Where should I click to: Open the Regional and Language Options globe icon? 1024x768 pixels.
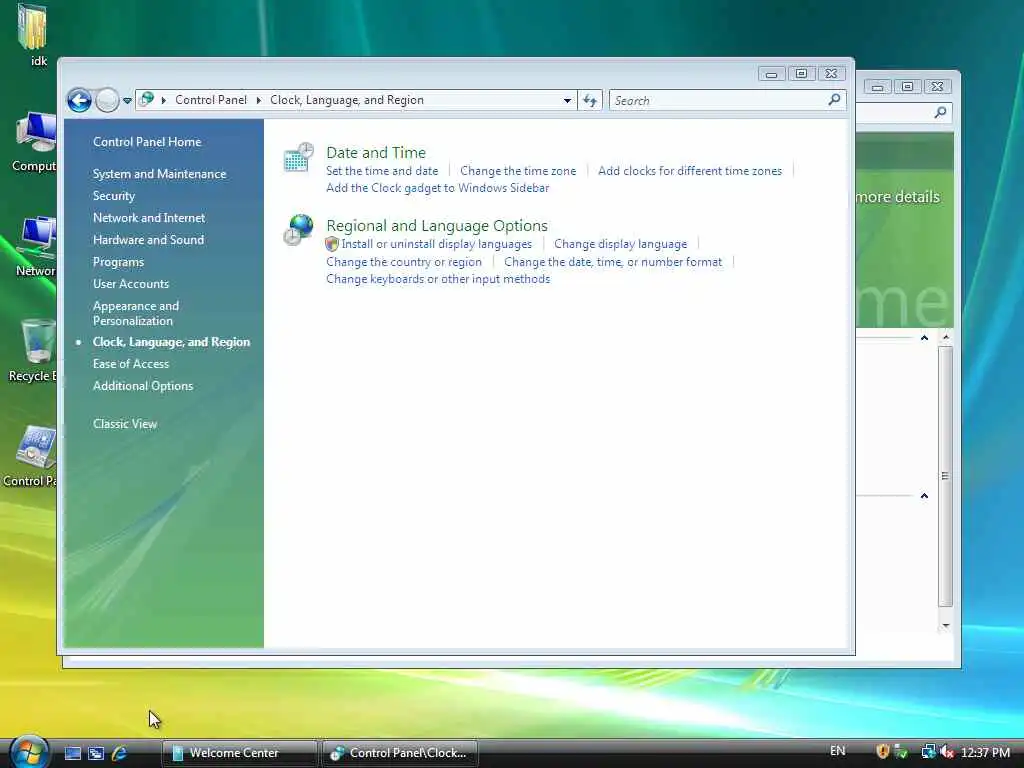point(298,230)
